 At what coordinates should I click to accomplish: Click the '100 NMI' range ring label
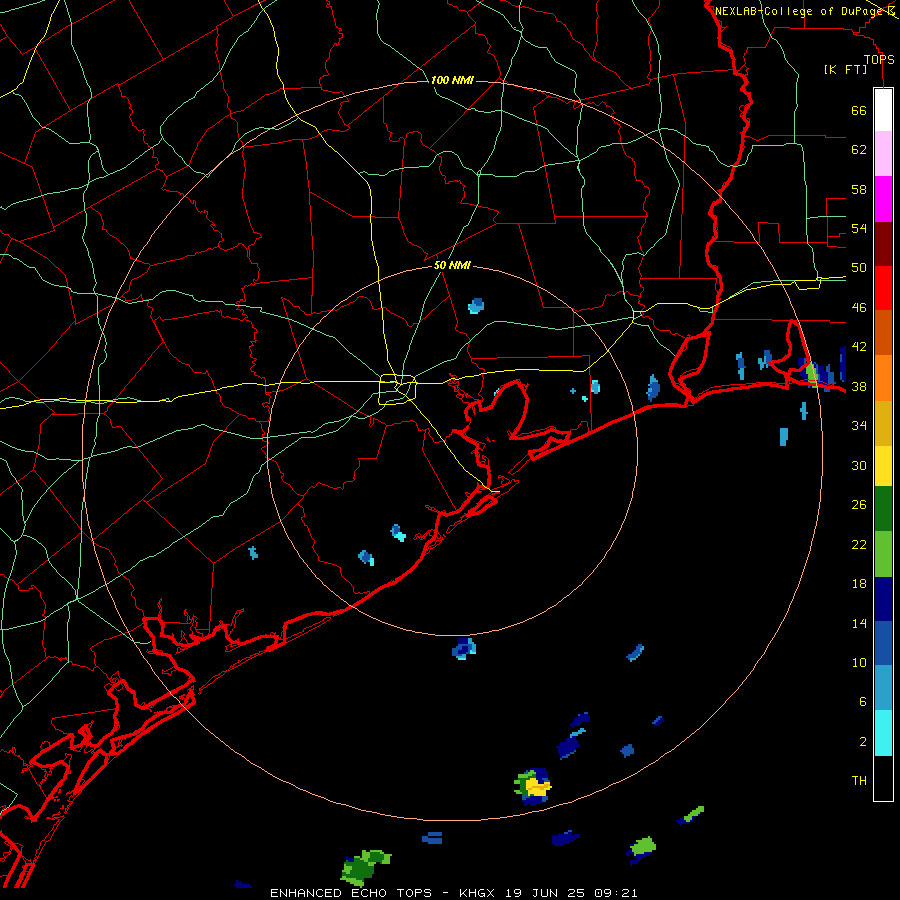[452, 80]
